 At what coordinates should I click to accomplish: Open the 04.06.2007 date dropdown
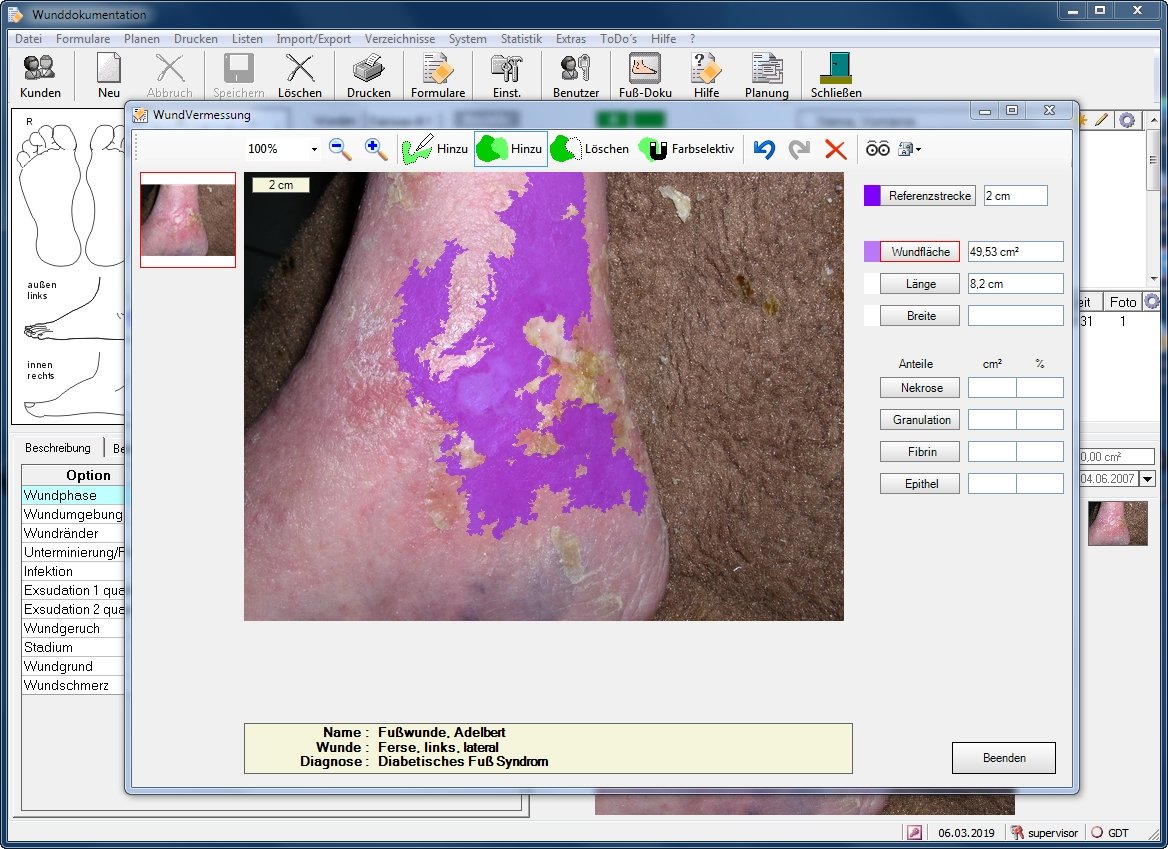coord(1147,479)
